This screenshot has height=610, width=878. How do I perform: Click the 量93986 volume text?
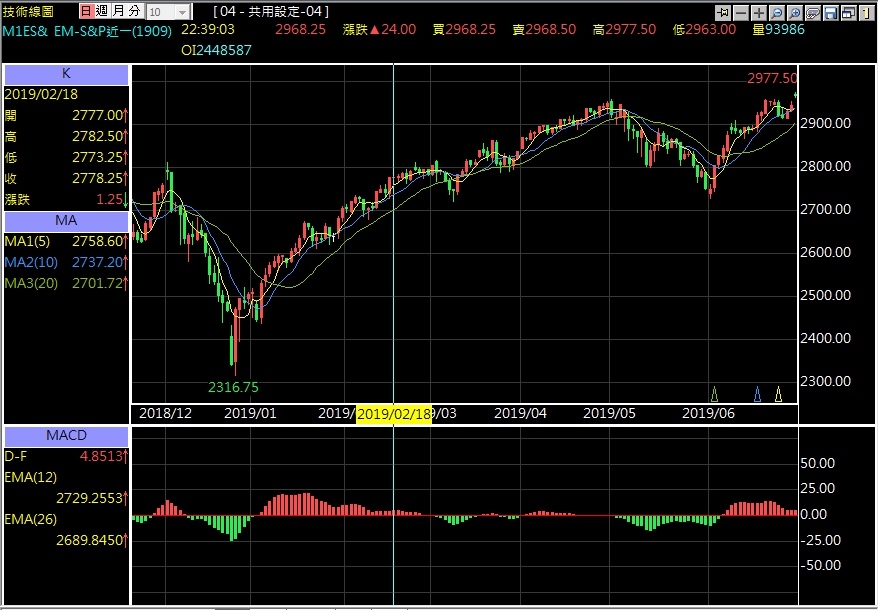pos(778,30)
